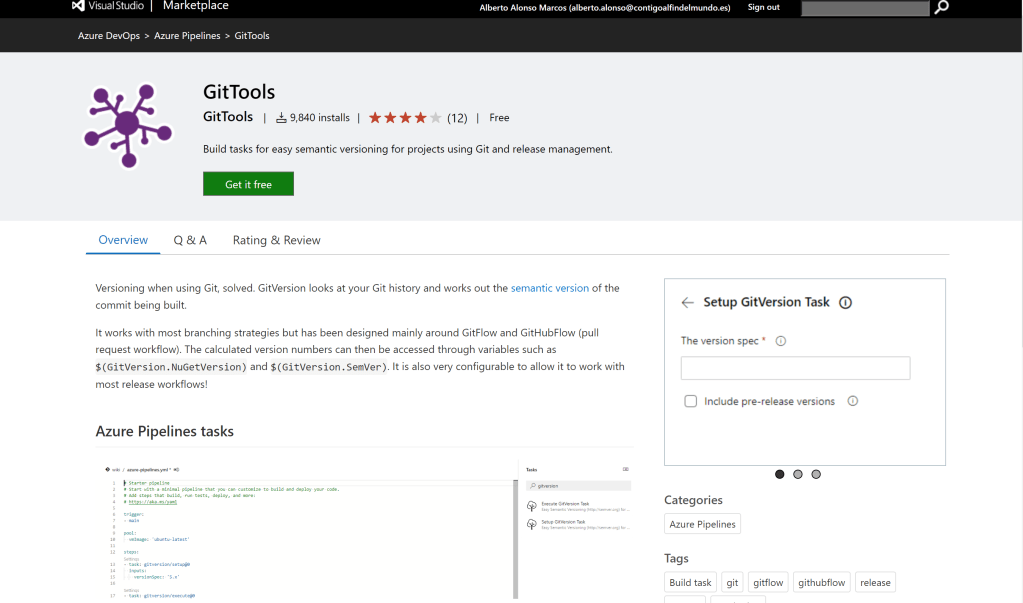The width and height of the screenshot is (1023, 603).
Task: Click info icon beside The version spec
Action: tap(781, 341)
